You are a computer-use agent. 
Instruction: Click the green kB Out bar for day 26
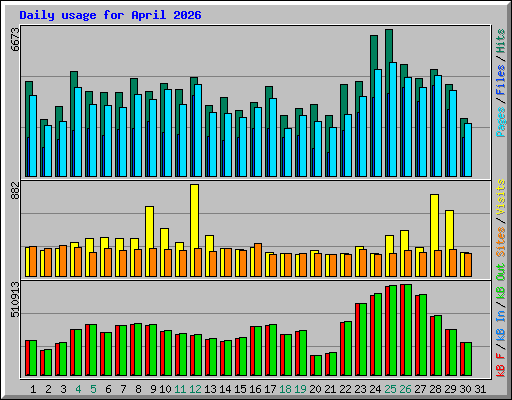point(408,330)
